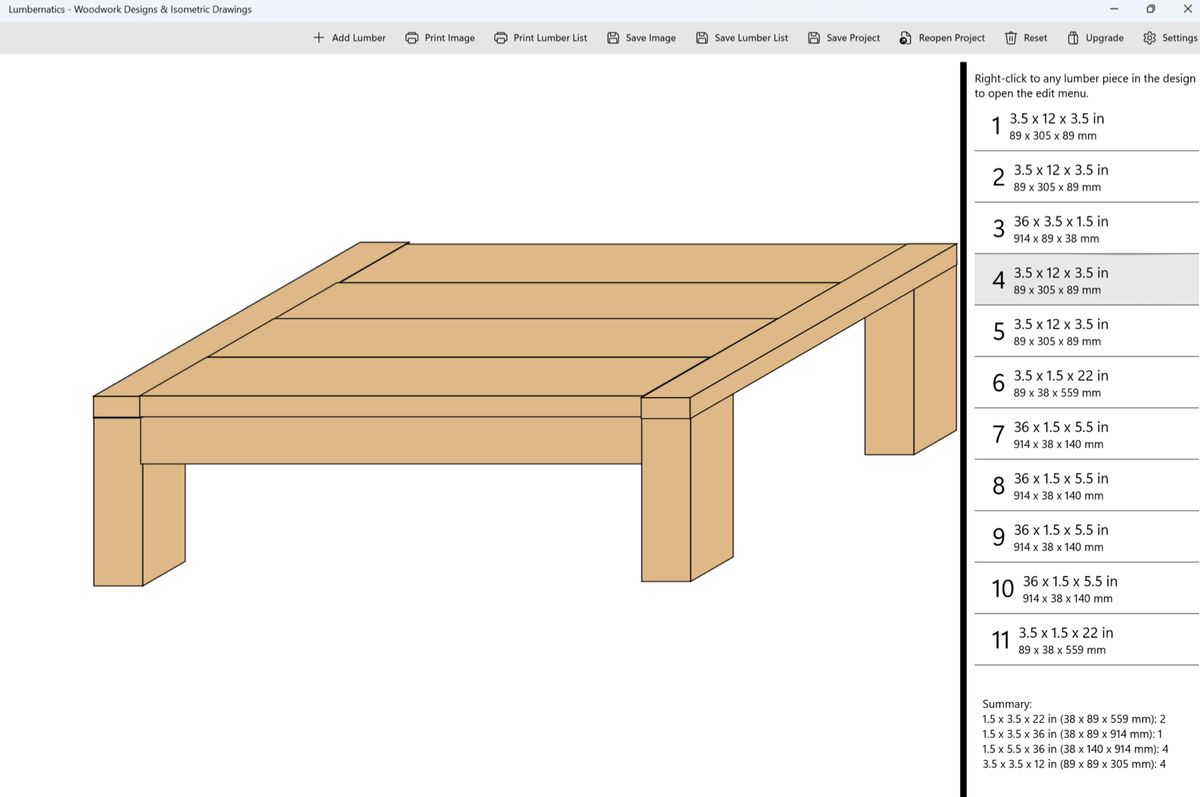Click the Save Project label
This screenshot has width=1200, height=797.
853,38
